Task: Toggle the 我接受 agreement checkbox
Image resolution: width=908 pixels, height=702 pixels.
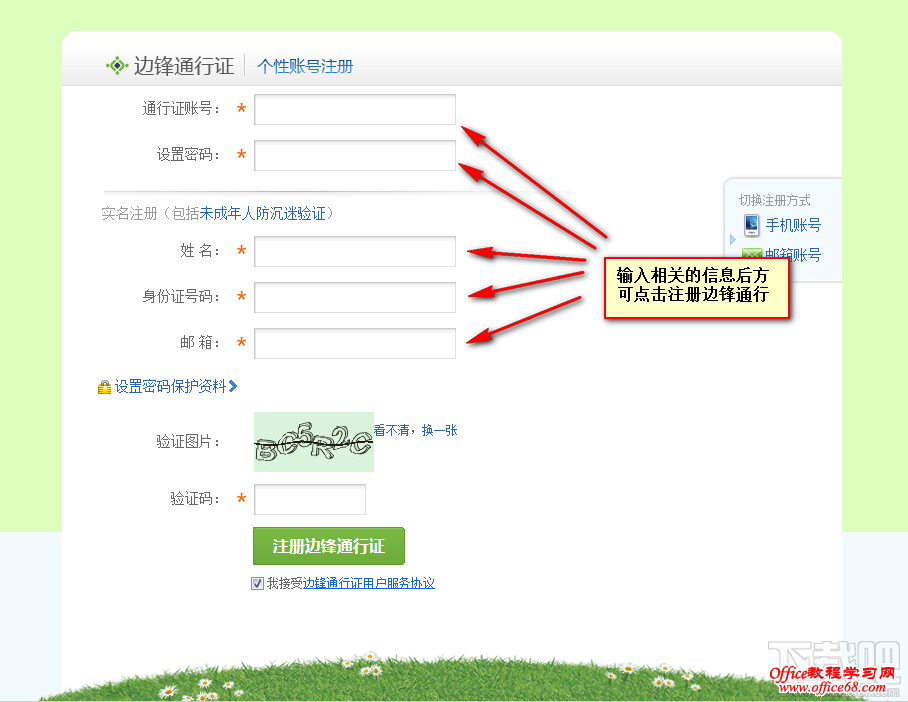Action: tap(257, 583)
